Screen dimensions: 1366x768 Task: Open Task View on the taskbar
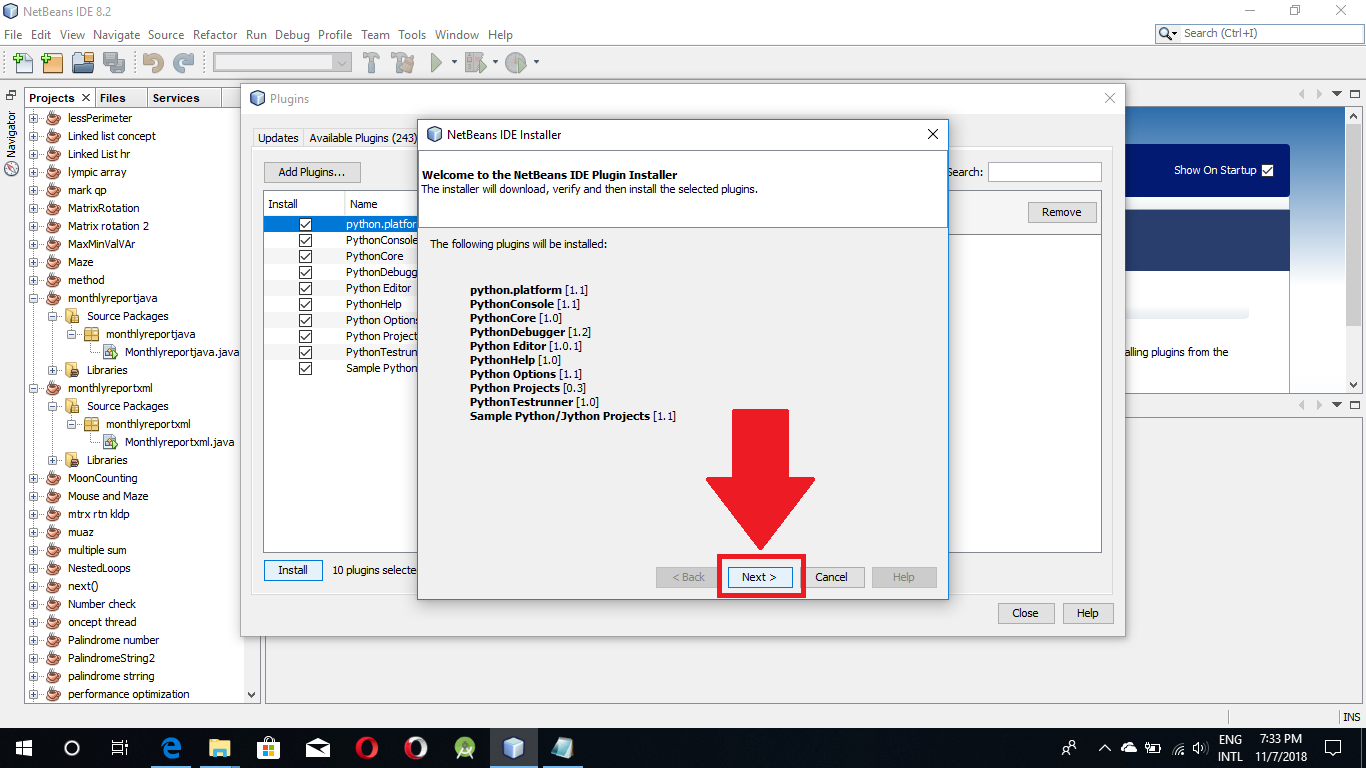119,747
